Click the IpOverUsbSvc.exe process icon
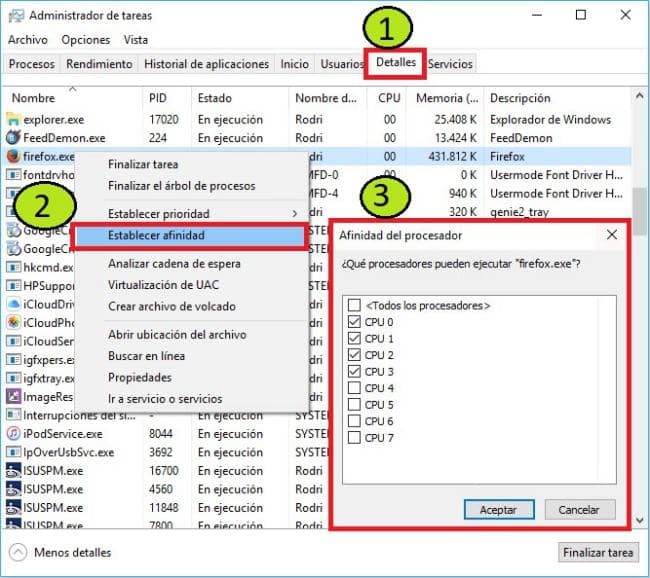The width and height of the screenshot is (650, 578). coord(13,452)
